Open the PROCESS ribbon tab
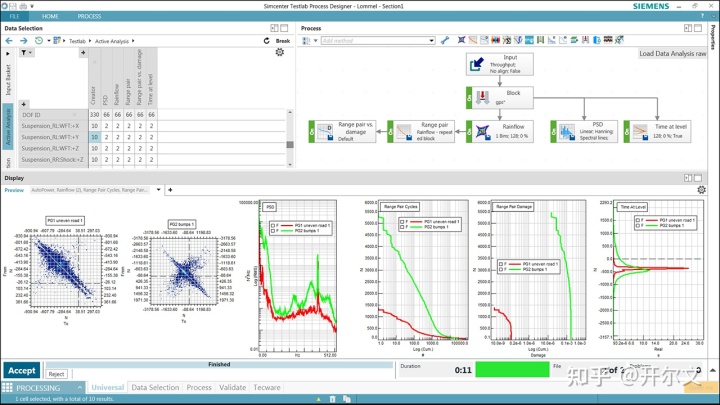This screenshot has width=720, height=405. (x=89, y=16)
